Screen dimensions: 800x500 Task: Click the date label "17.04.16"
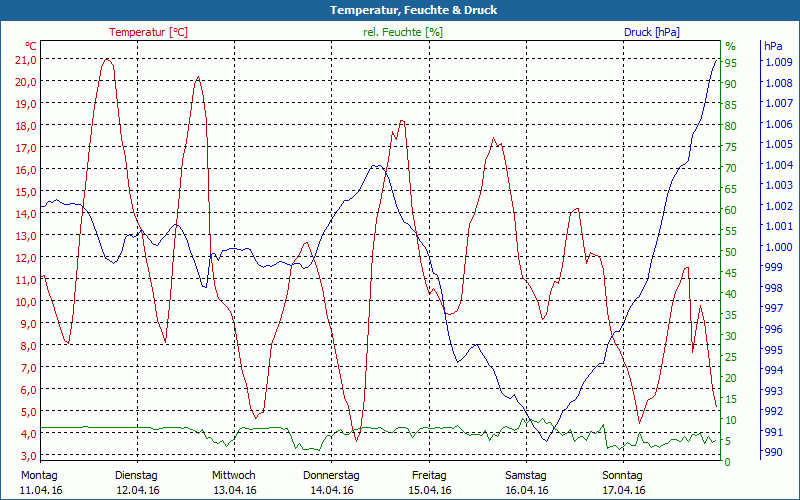pos(623,490)
